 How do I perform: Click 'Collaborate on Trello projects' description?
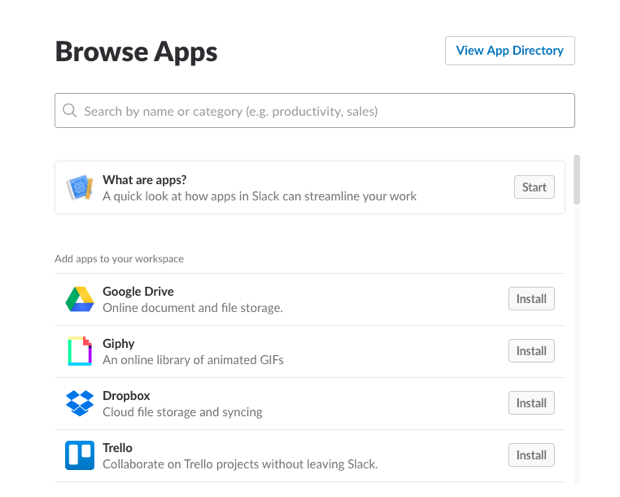tap(240, 464)
